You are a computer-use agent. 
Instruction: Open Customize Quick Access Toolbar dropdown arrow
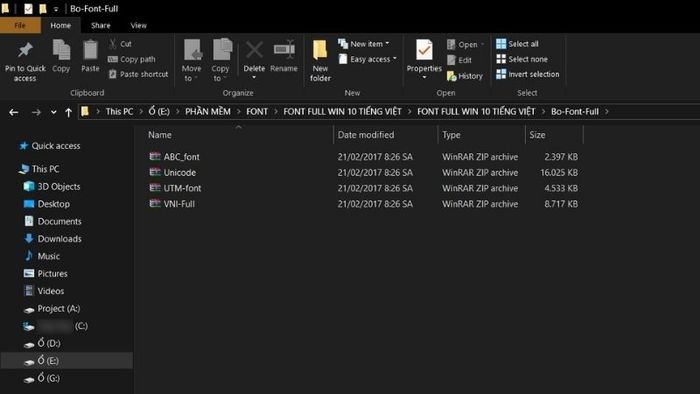click(x=56, y=9)
